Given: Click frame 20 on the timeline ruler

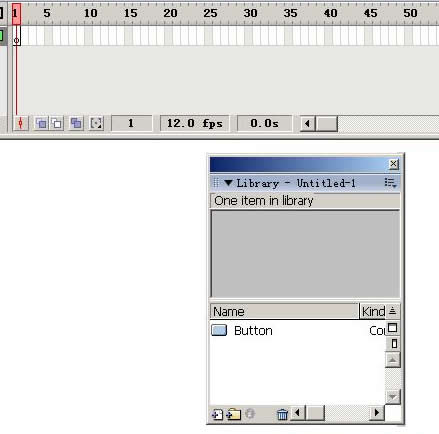Looking at the screenshot, I should click(x=169, y=13).
